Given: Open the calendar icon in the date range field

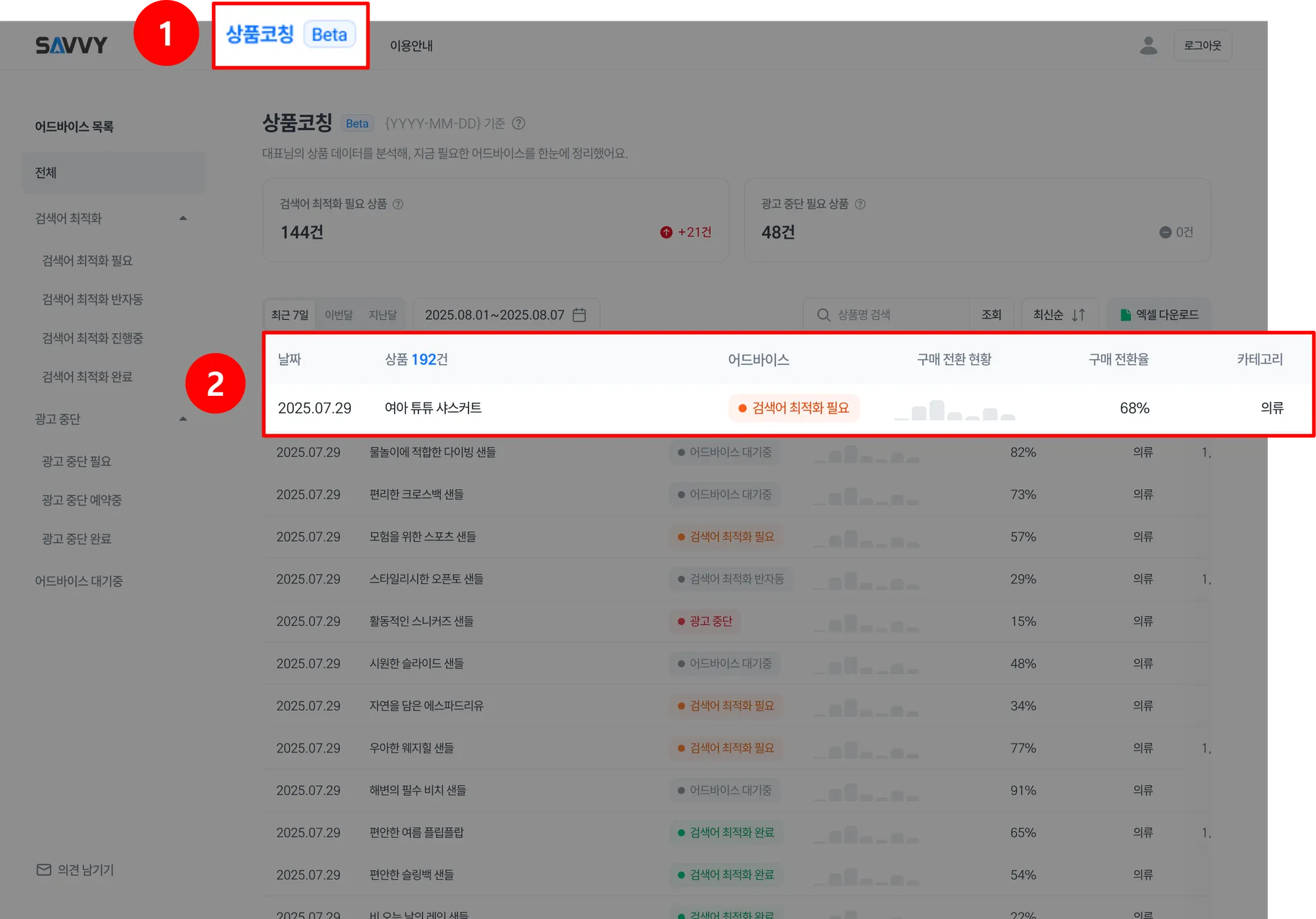Looking at the screenshot, I should pyautogui.click(x=579, y=315).
